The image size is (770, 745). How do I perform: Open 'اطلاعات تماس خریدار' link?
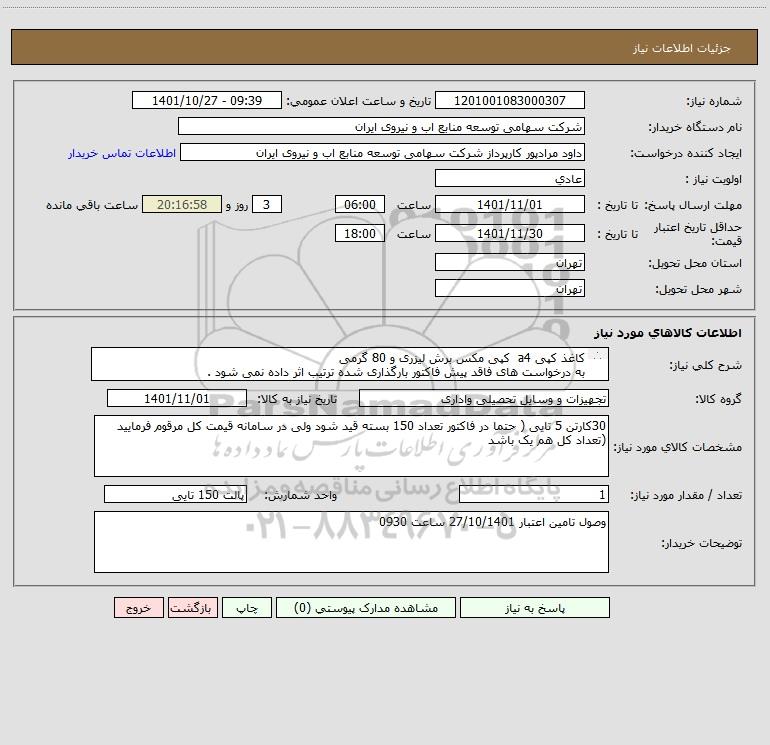click(x=122, y=153)
